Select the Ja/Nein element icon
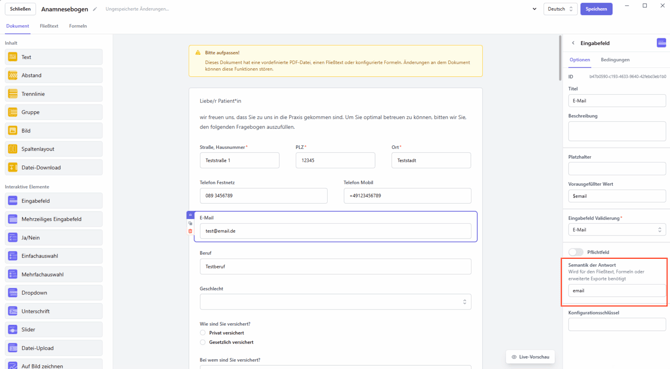Viewport: 670px width, 369px height. [x=13, y=237]
